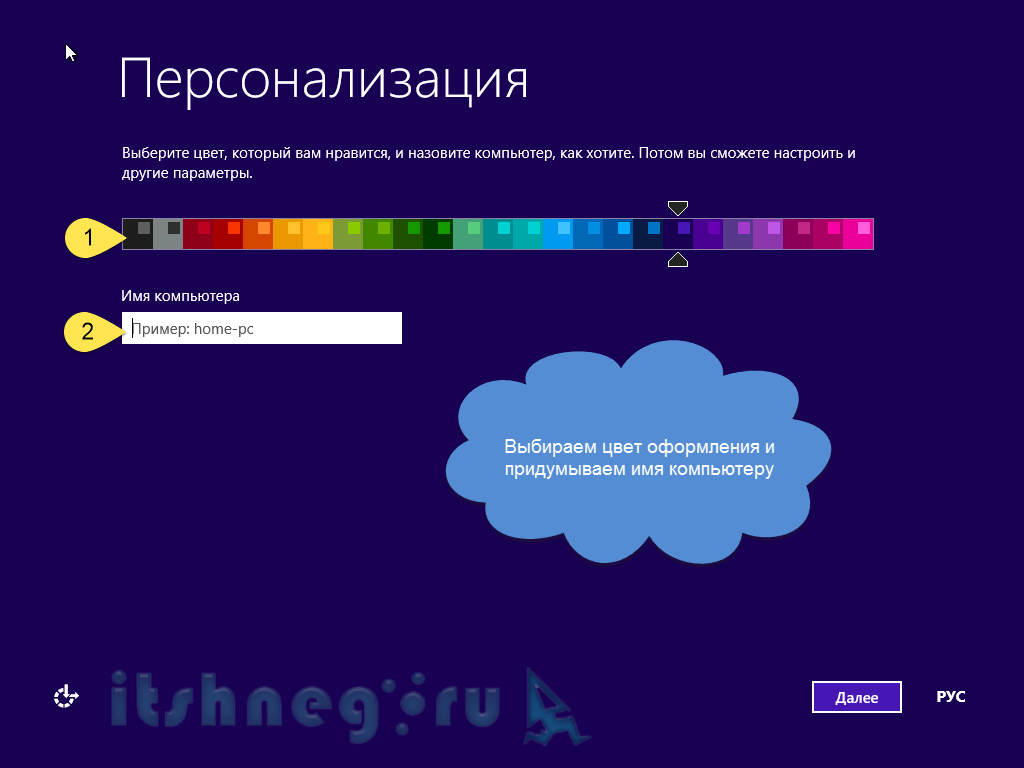
Task: Click the Персонализация heading
Action: (x=323, y=80)
